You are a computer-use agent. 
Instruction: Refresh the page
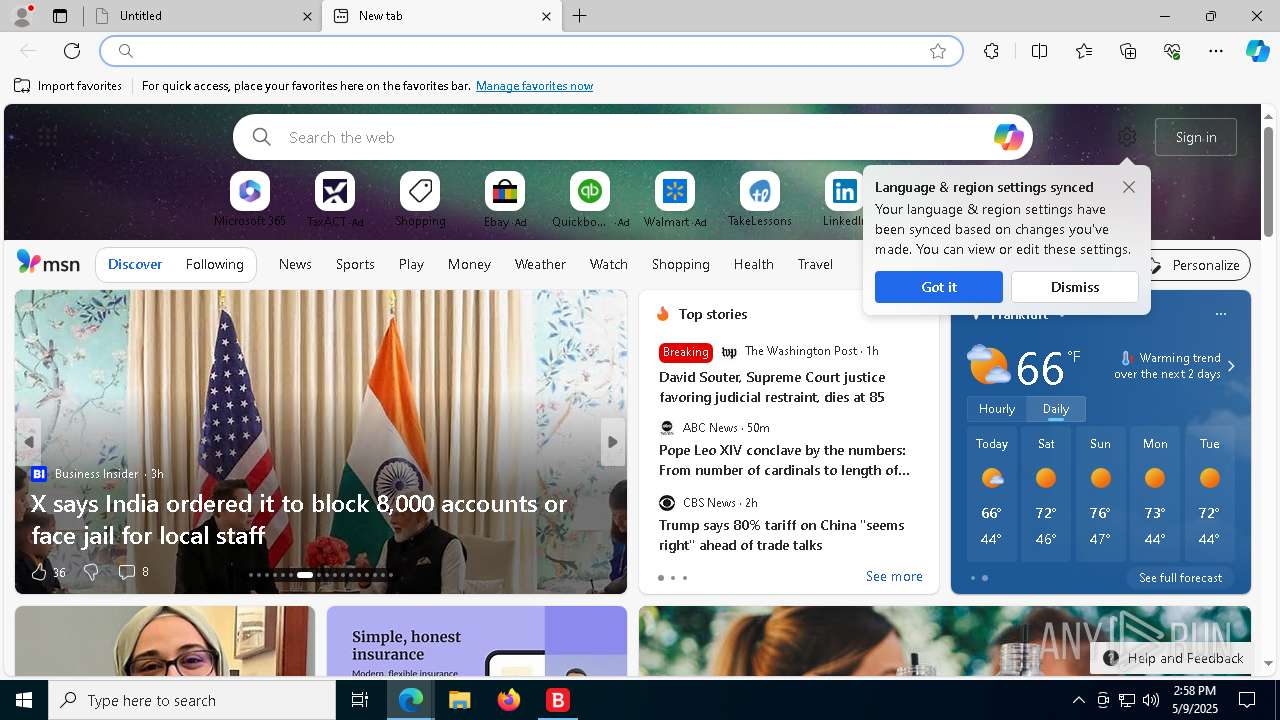(72, 51)
